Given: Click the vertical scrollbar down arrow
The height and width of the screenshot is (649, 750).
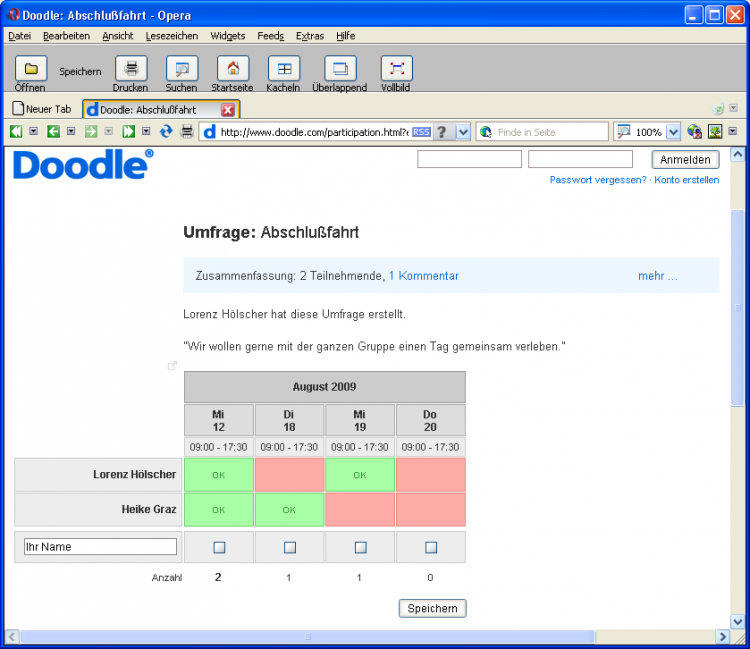Looking at the screenshot, I should 738,621.
